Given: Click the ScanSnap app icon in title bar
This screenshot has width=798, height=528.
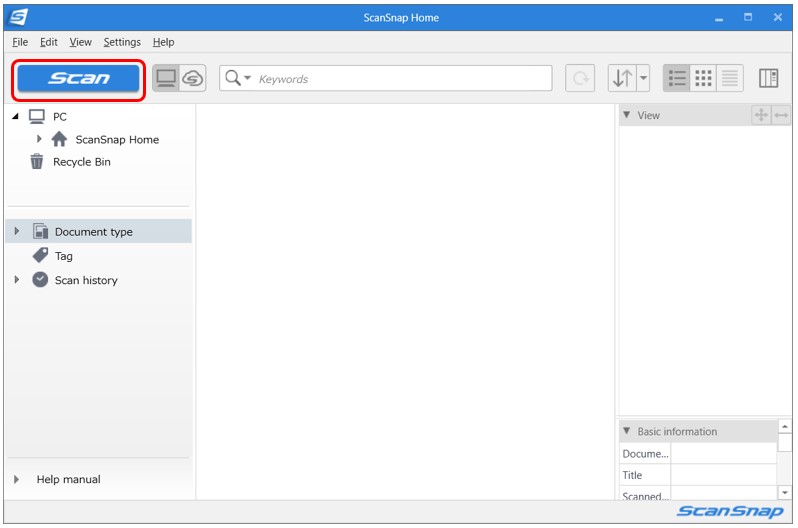Looking at the screenshot, I should click(19, 17).
